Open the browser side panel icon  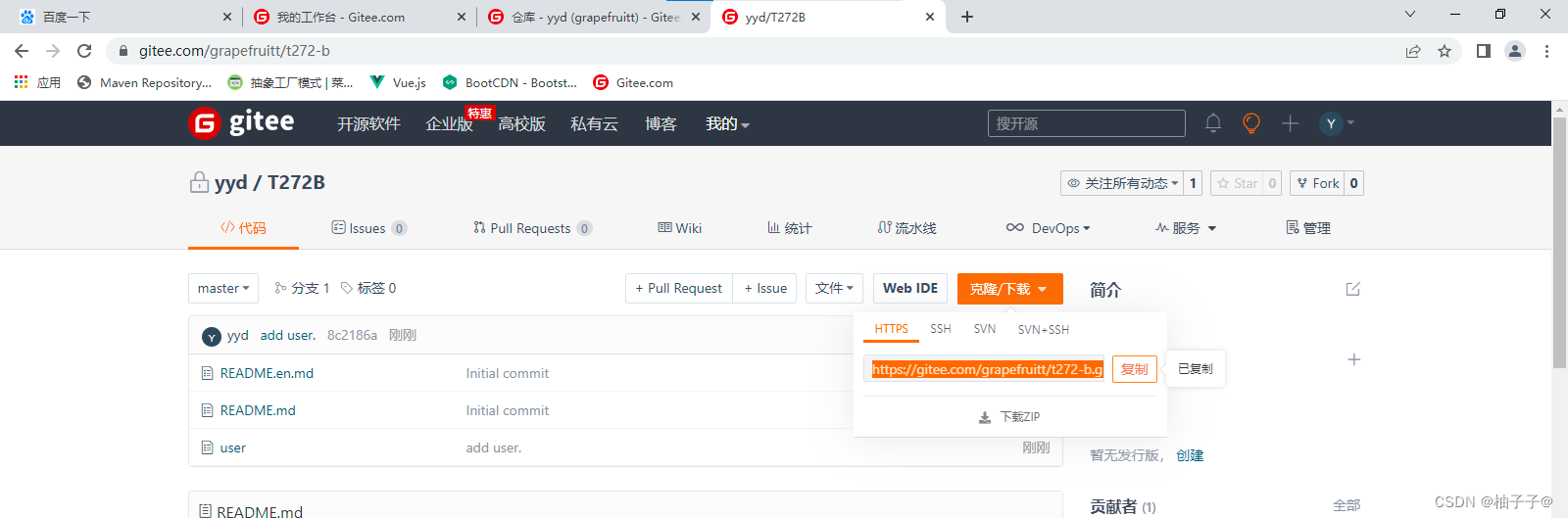click(1484, 51)
